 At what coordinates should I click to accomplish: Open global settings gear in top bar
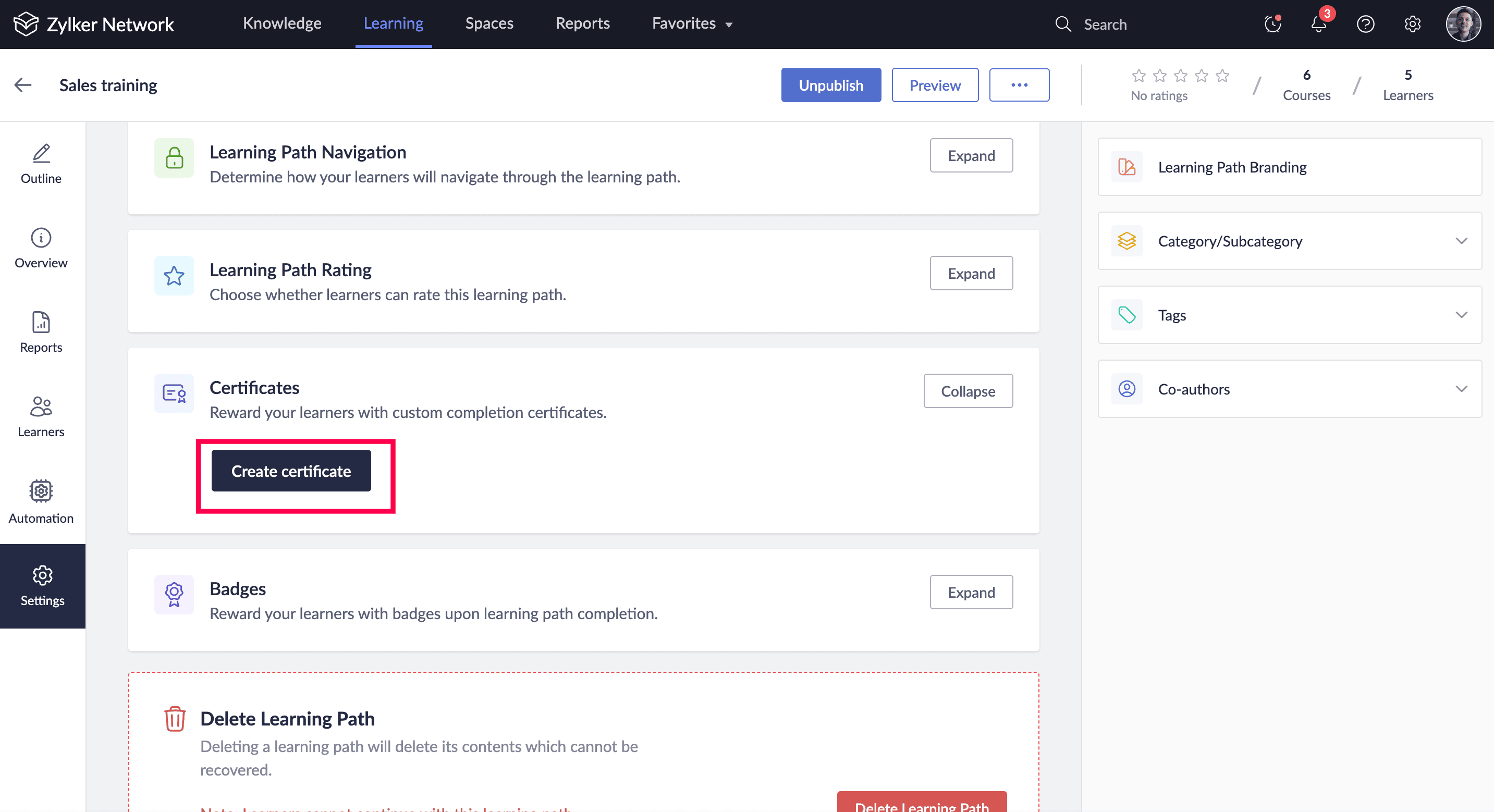pos(1412,24)
